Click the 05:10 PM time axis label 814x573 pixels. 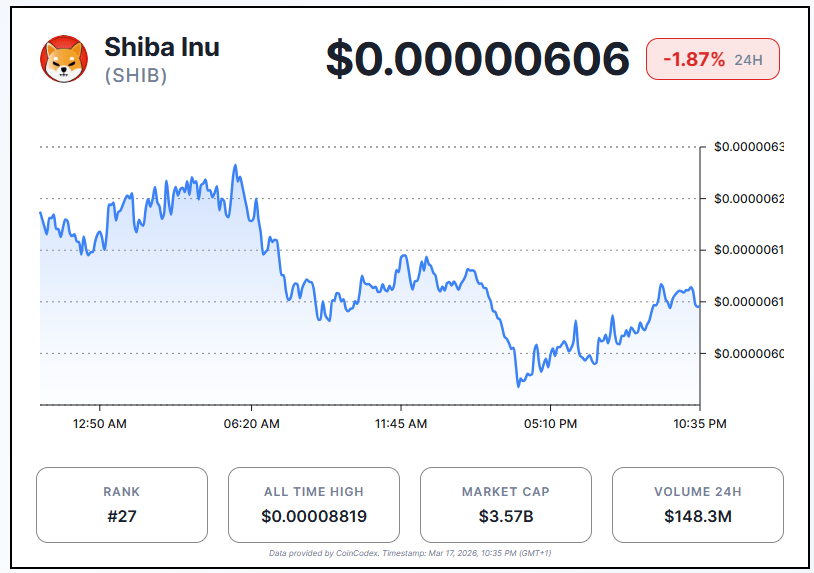click(551, 424)
